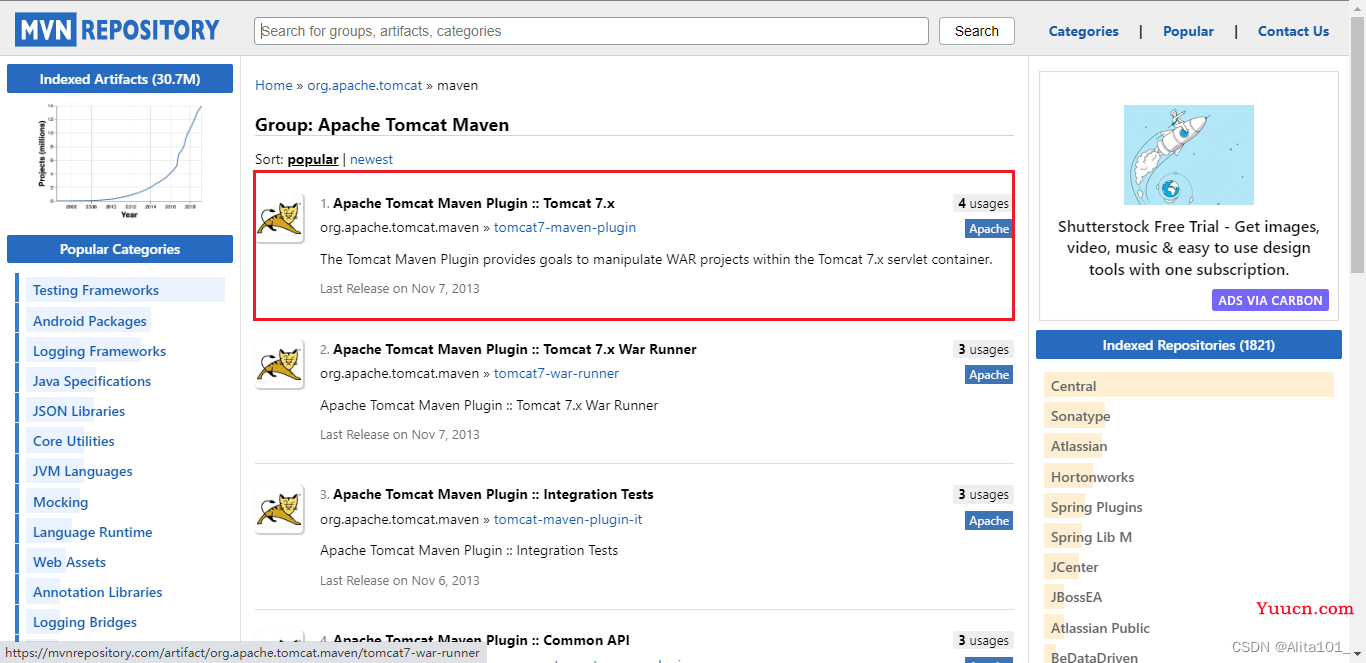Viewport: 1366px width, 663px height.
Task: Open the Spring Plugins repository
Action: 1097,507
